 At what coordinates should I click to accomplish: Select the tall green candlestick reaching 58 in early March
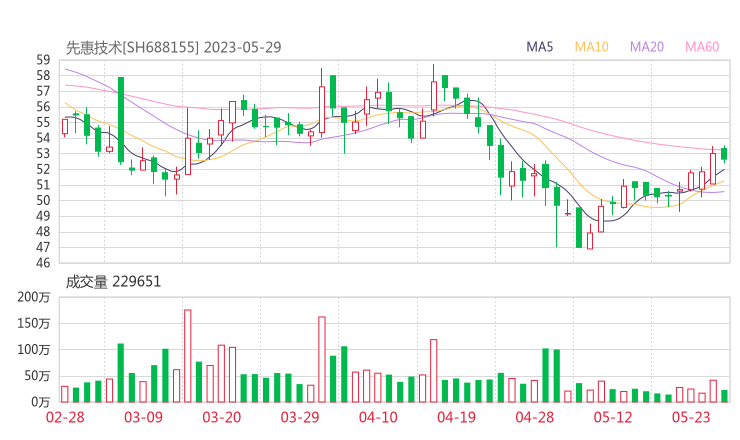[x=121, y=120]
